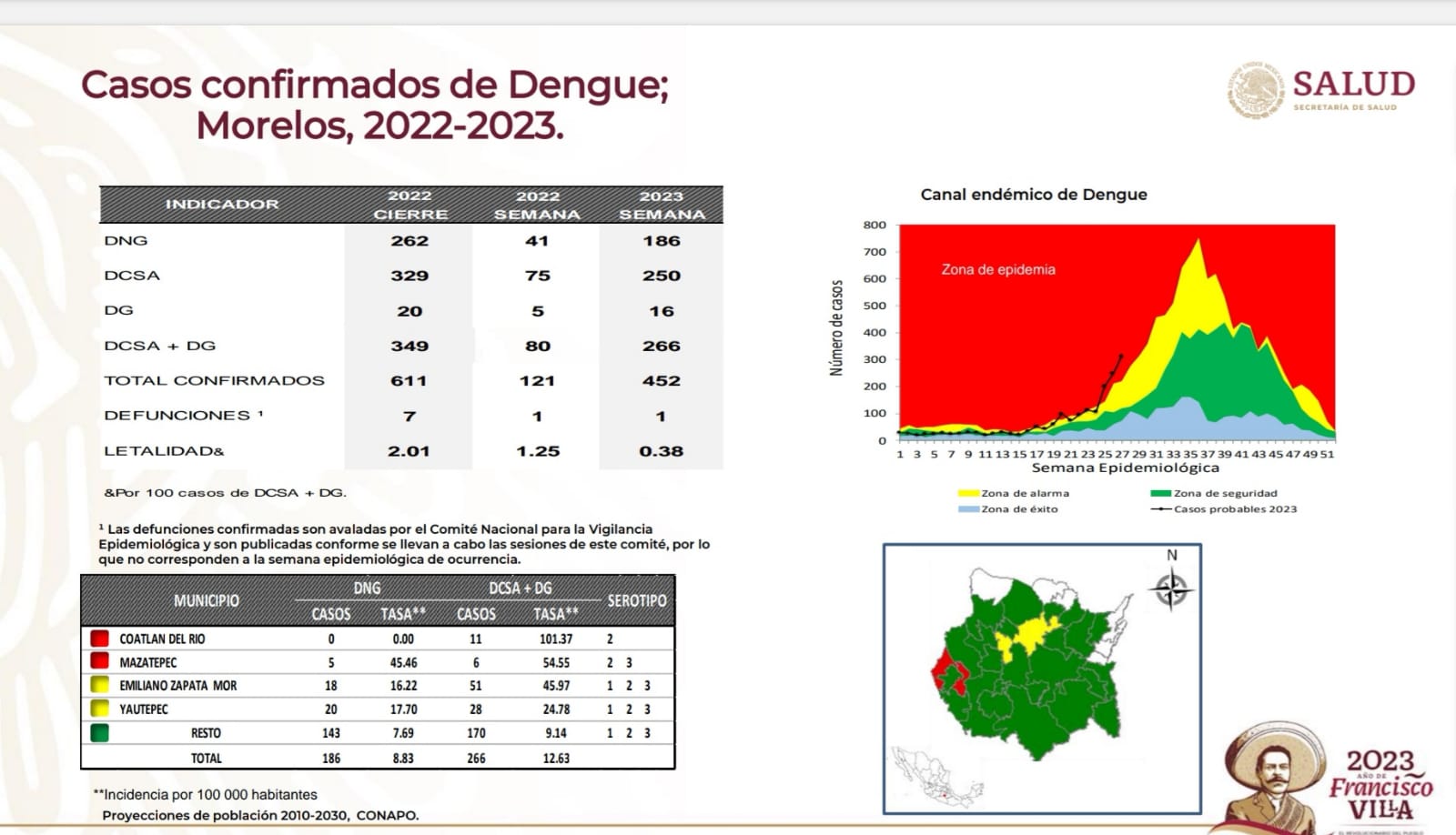
Task: Click the '&Por 100 casos de DCSA + DG.' footnote
Action: (x=225, y=493)
